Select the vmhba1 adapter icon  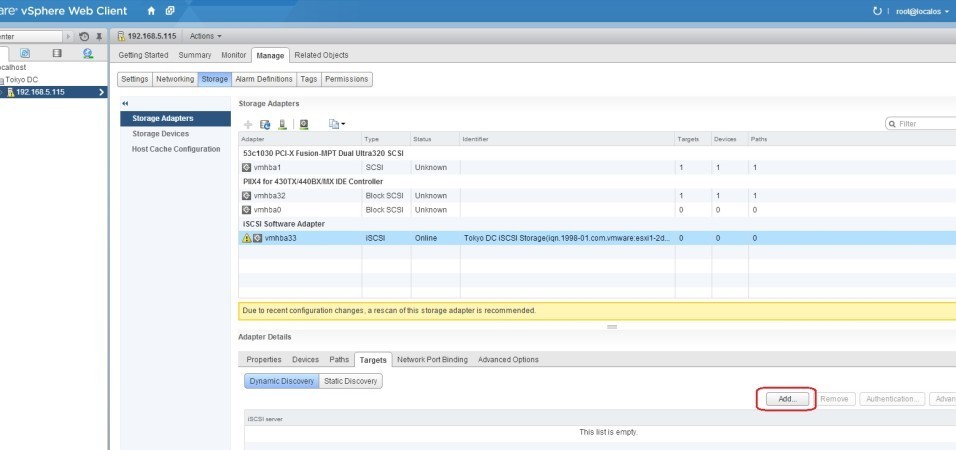[246, 167]
